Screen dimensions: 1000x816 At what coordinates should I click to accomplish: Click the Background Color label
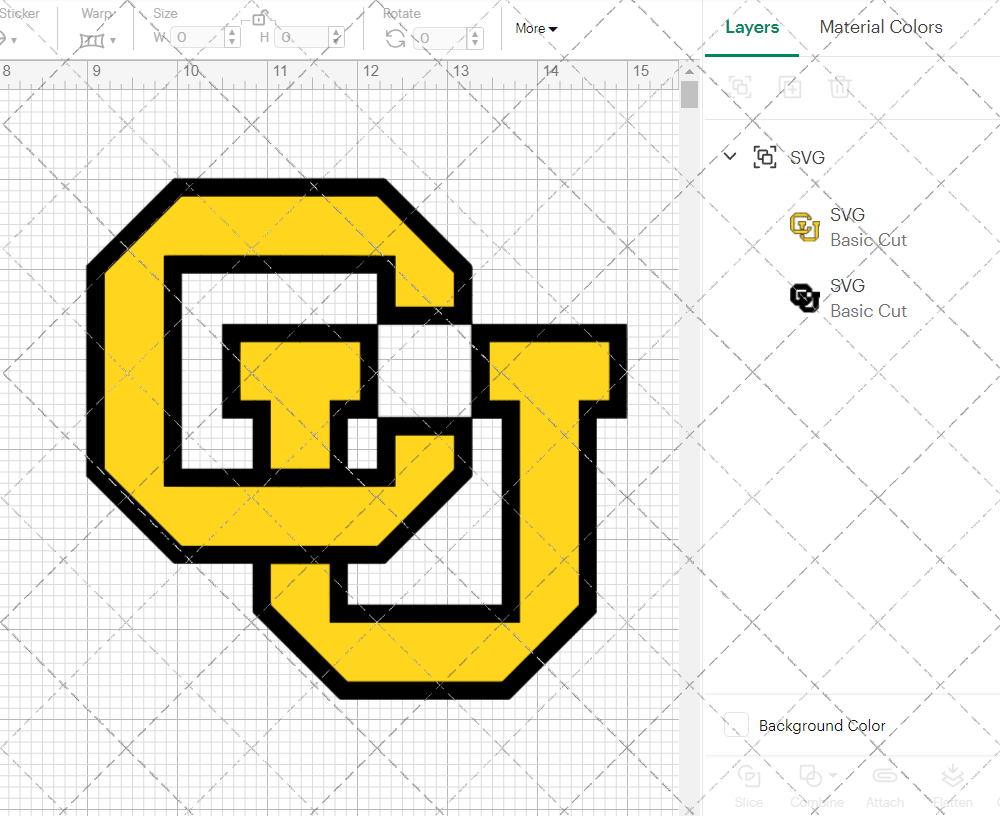coord(822,726)
